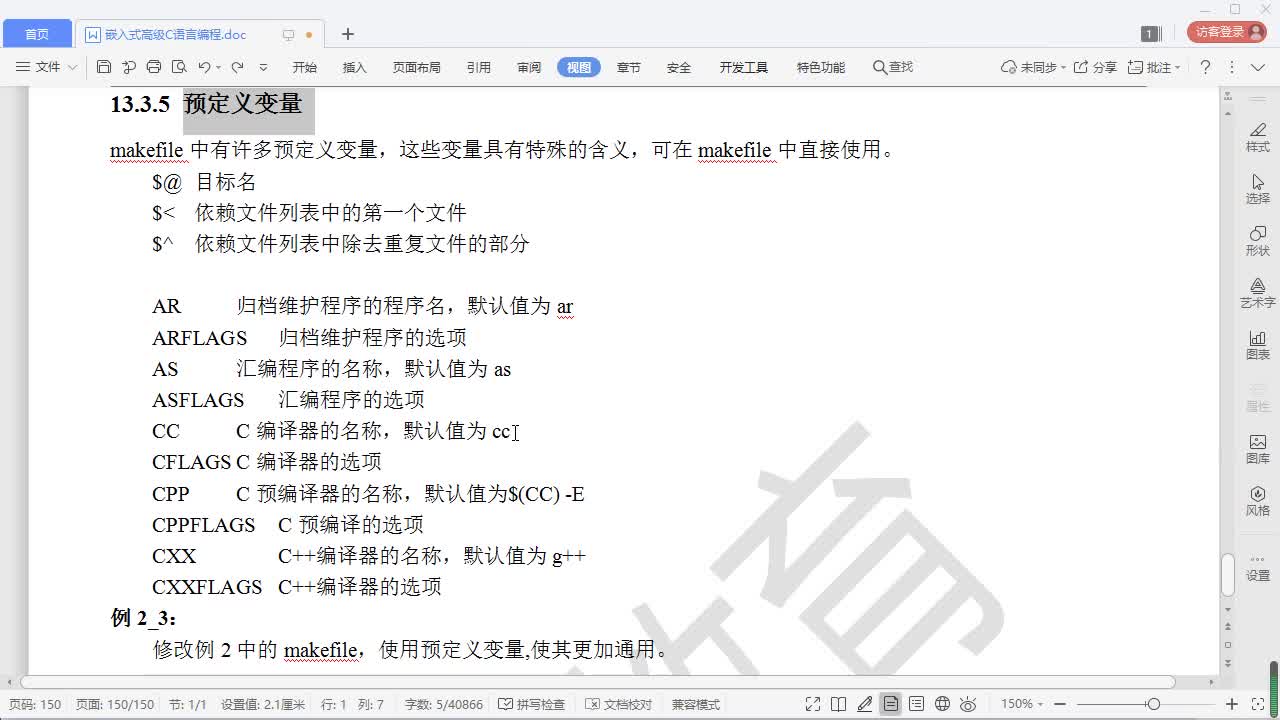Switch to writing mode pen icon

click(x=865, y=704)
